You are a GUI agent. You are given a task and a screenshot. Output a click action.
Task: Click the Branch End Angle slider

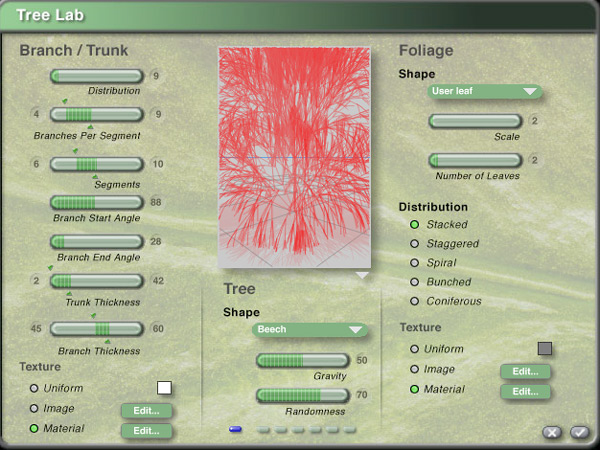pyautogui.click(x=97, y=242)
